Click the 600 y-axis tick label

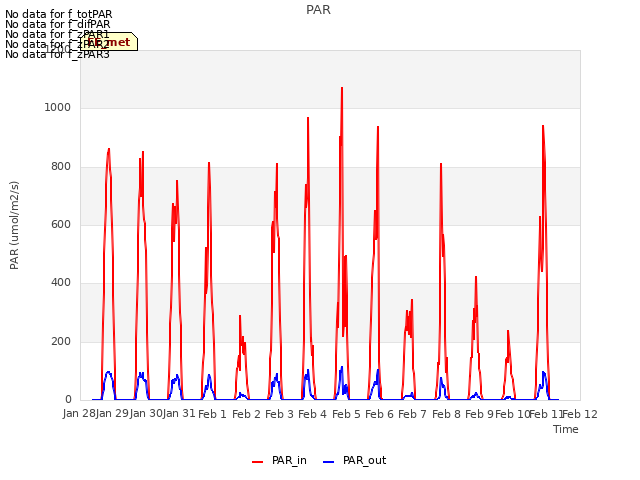pyautogui.click(x=61, y=224)
